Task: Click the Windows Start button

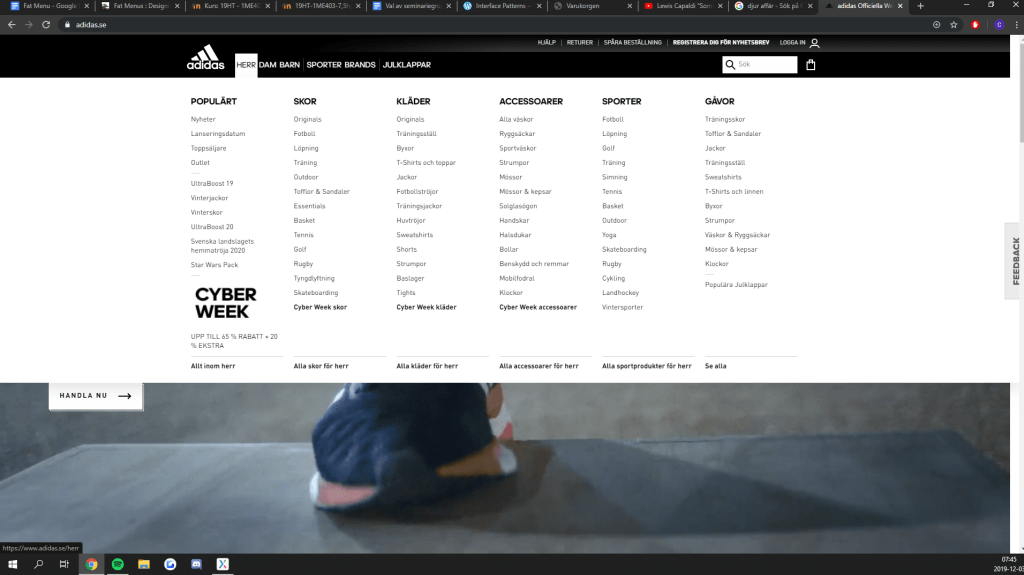Action: click(12, 564)
